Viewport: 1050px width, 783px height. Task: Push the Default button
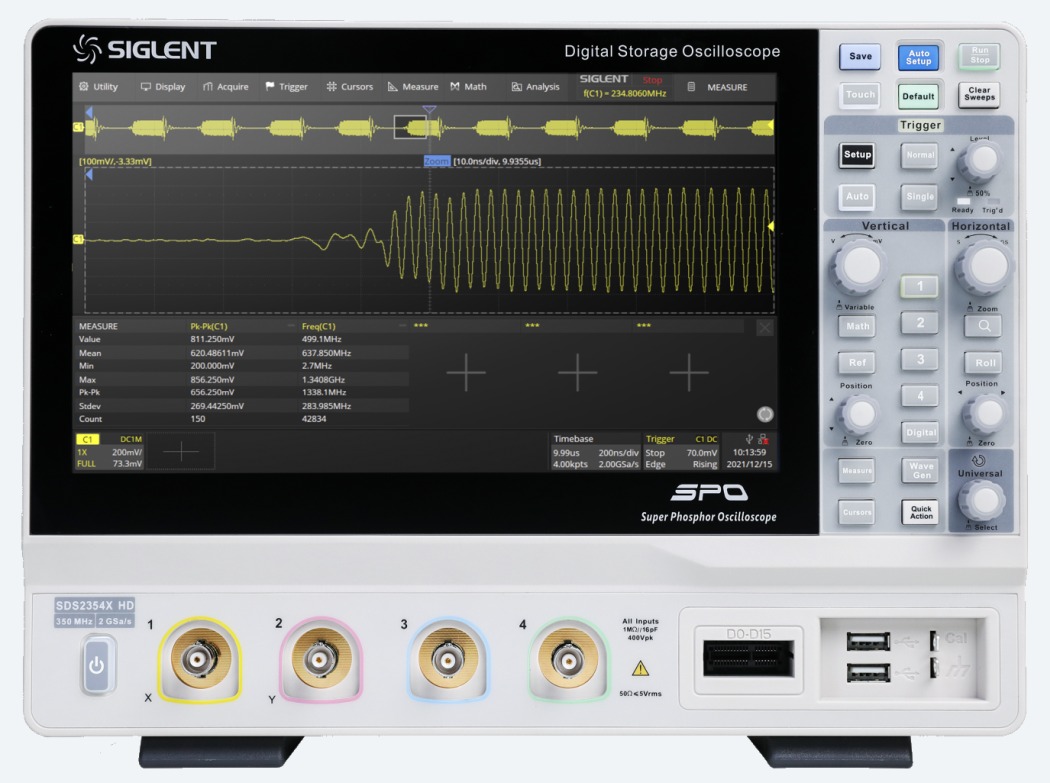[918, 96]
